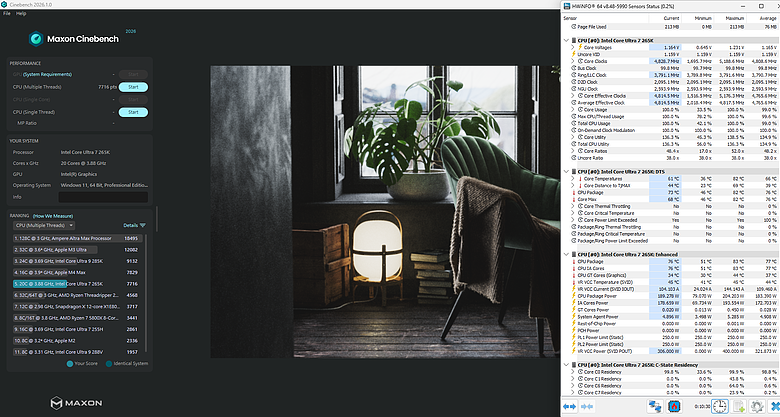Click the down-arrow icon next to Details

coord(143,225)
